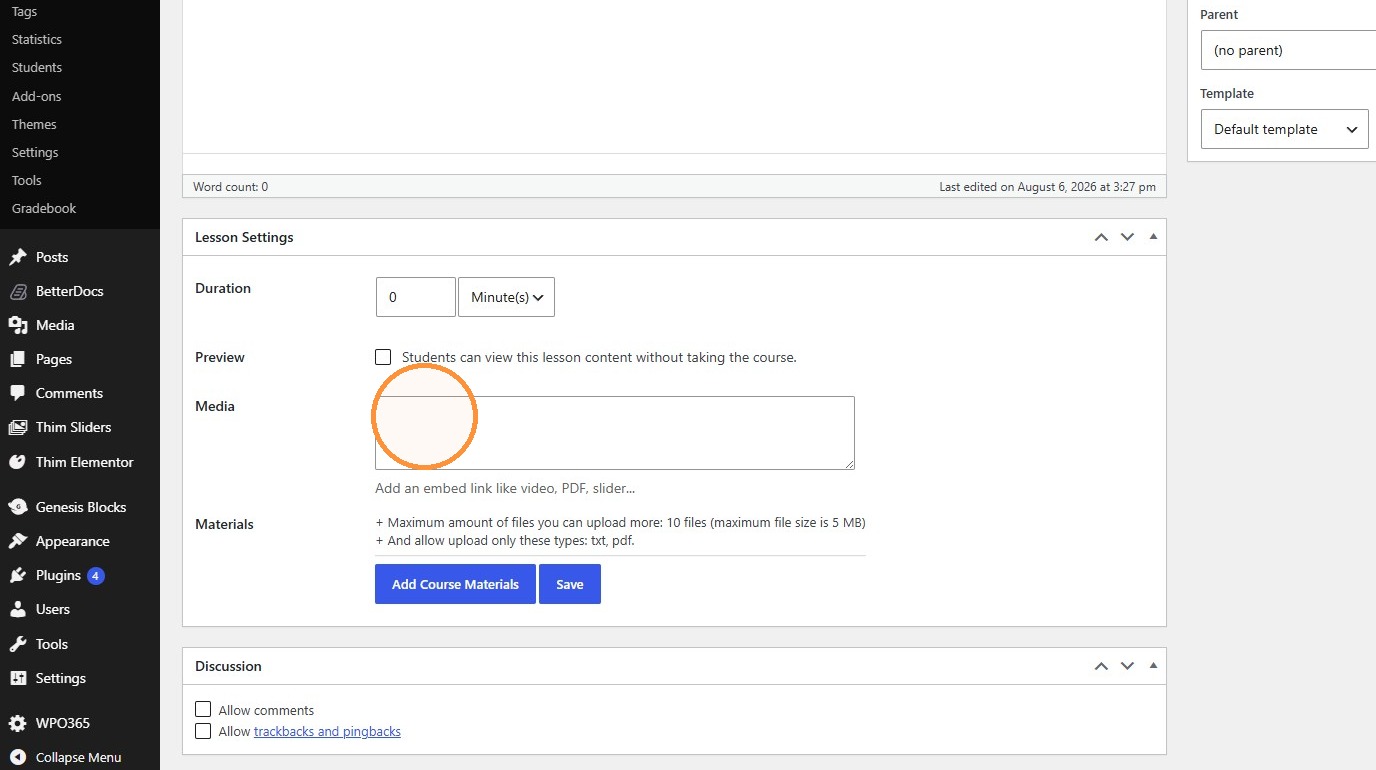Open the Gradebook menu item

(44, 208)
